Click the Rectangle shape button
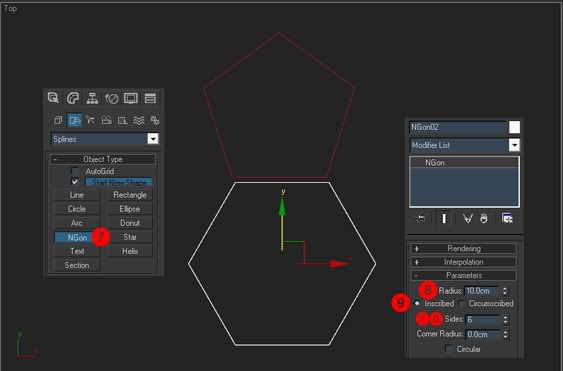The image size is (563, 371). tap(130, 195)
